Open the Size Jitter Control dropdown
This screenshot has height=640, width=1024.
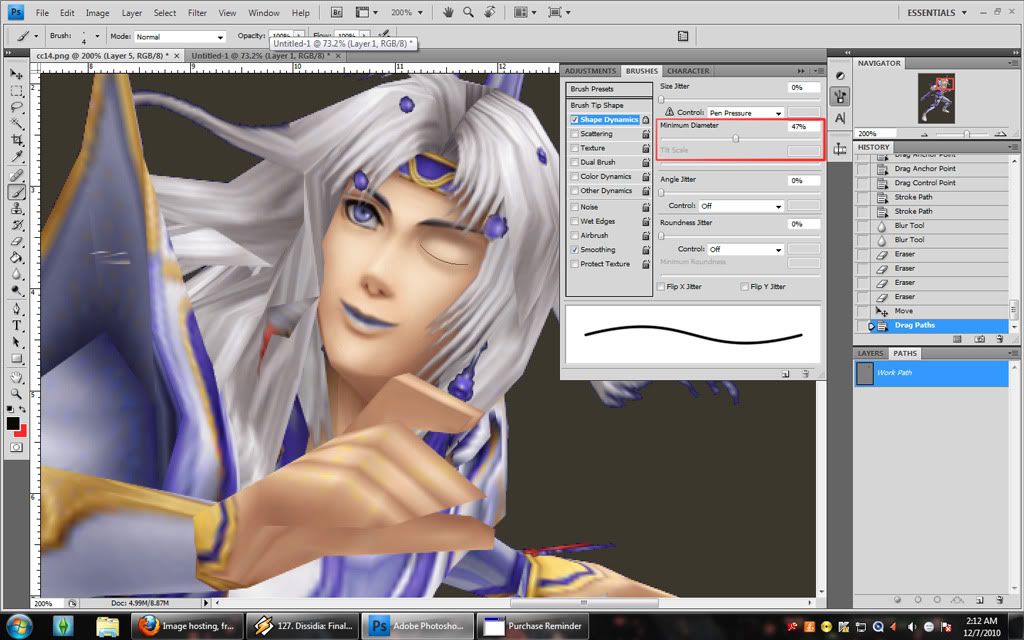pyautogui.click(x=745, y=113)
